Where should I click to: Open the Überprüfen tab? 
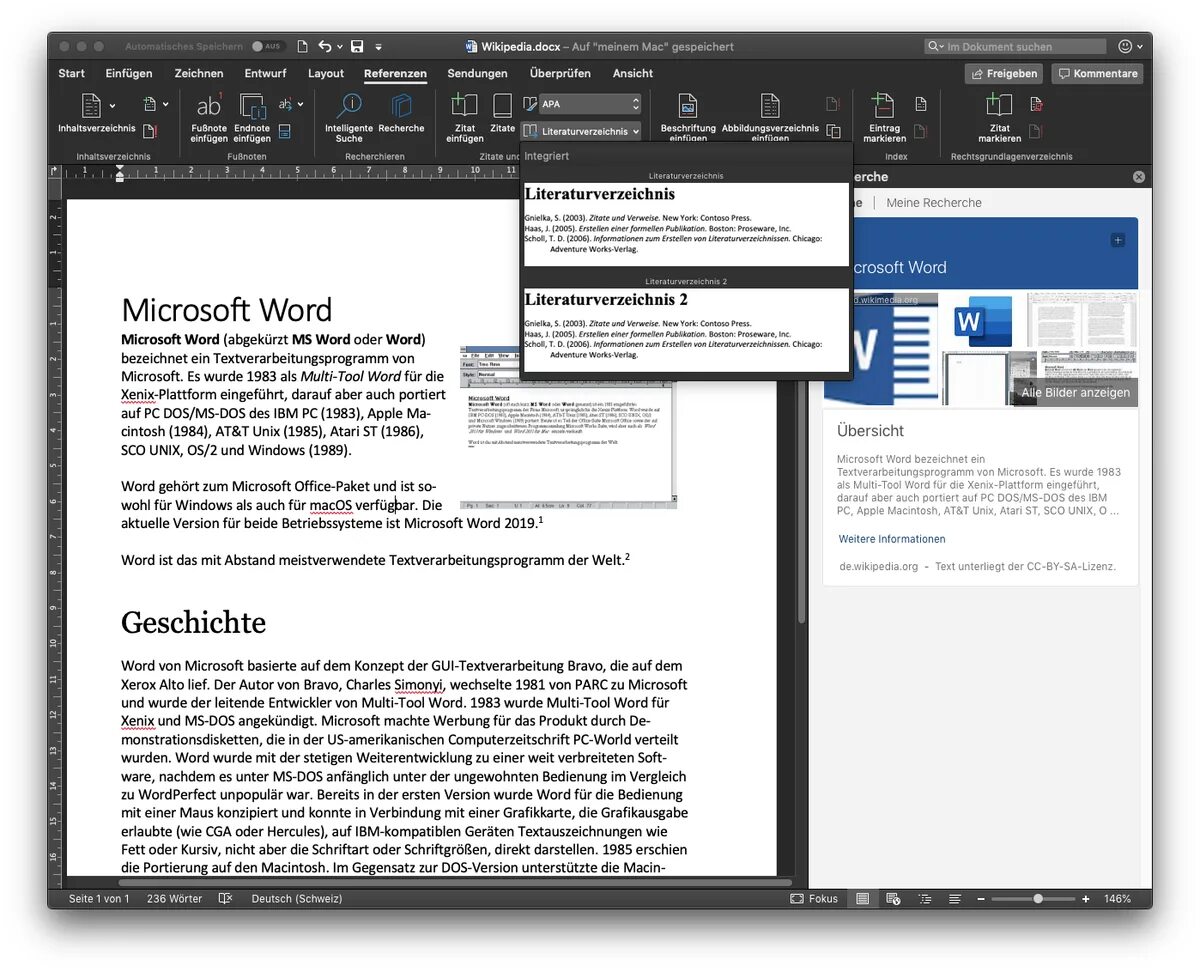pyautogui.click(x=560, y=73)
